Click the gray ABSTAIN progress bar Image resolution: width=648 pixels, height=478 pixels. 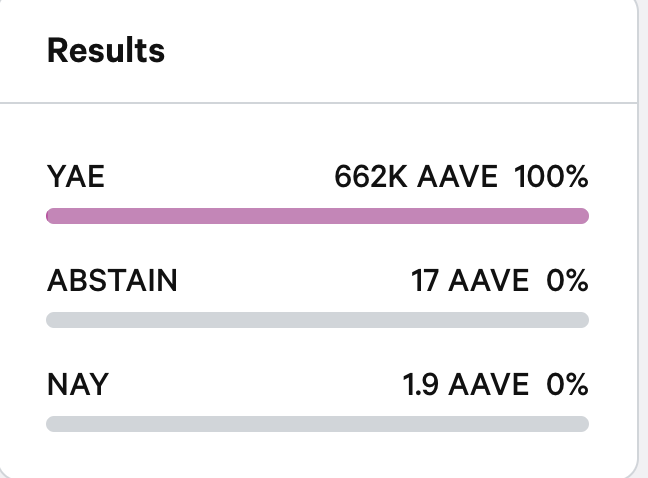click(317, 320)
